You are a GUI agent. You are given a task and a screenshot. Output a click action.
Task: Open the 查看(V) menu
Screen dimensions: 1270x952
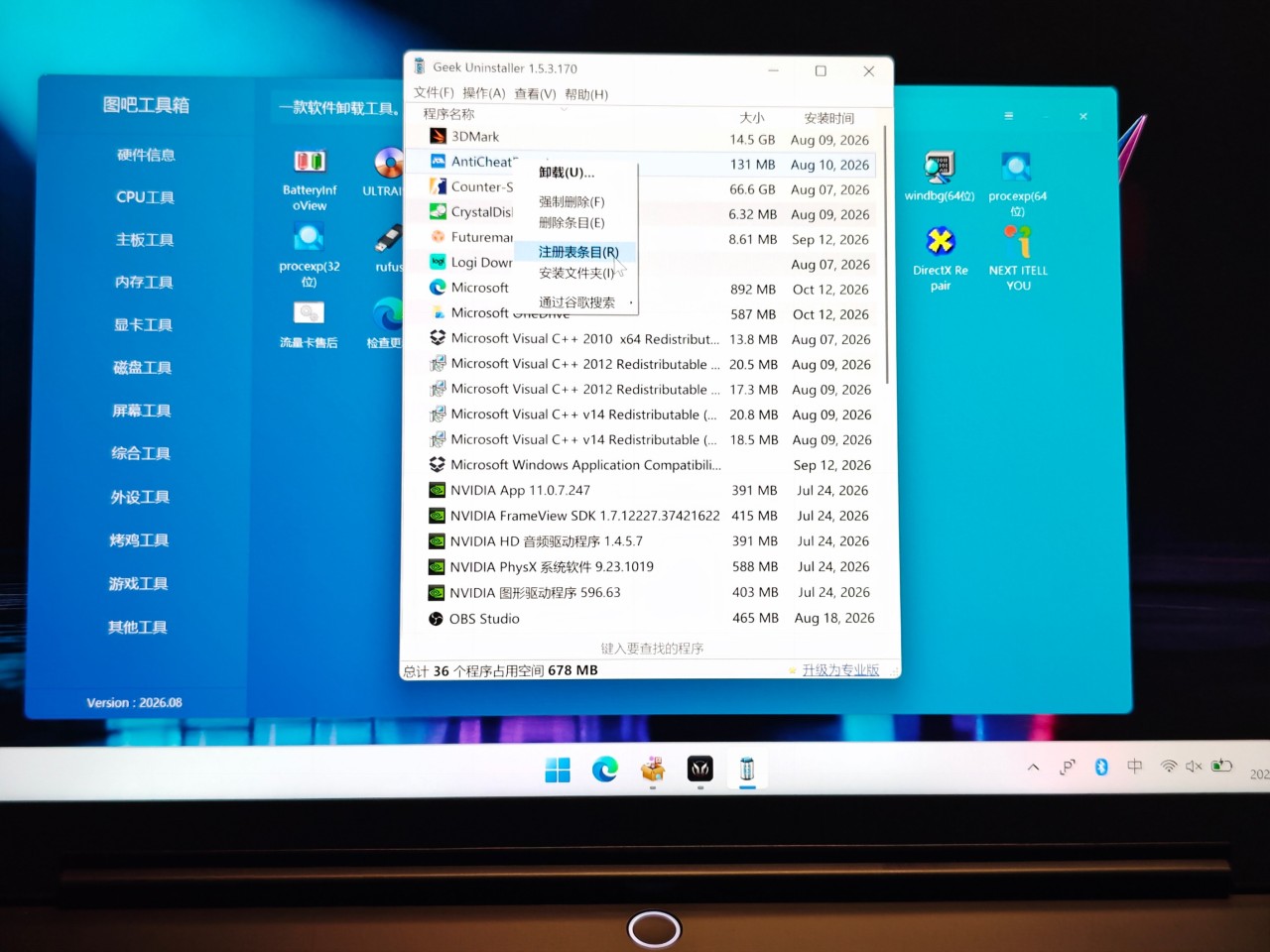click(x=535, y=94)
